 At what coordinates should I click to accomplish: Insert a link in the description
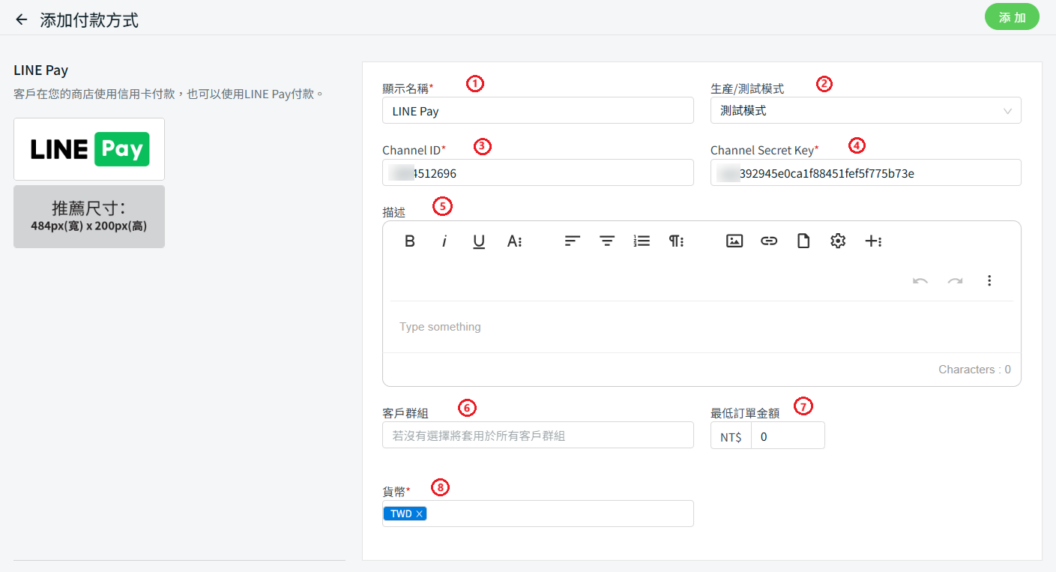(x=768, y=241)
